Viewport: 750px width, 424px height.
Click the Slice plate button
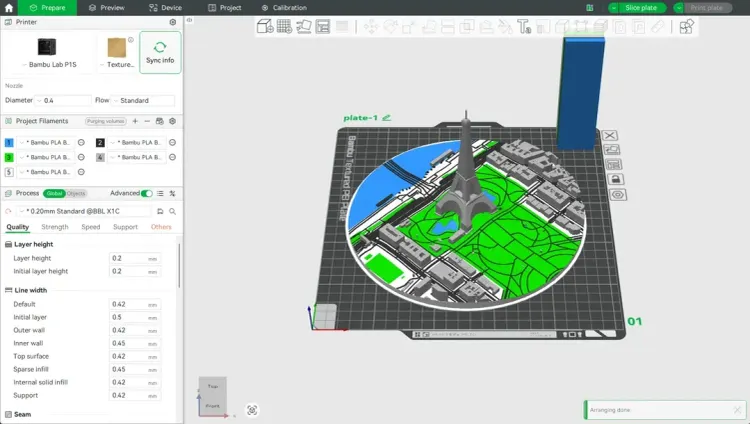click(x=641, y=8)
